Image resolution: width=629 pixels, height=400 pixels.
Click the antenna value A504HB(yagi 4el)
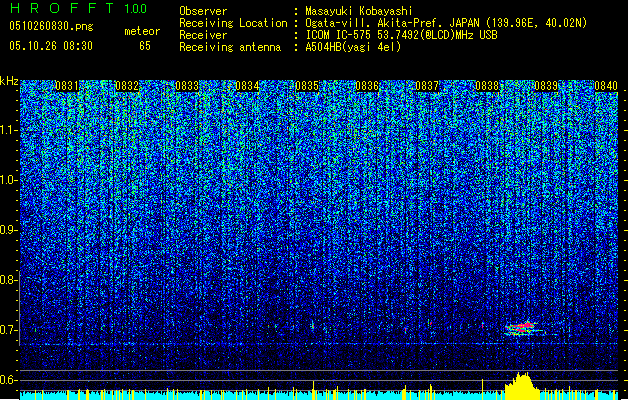pyautogui.click(x=353, y=47)
